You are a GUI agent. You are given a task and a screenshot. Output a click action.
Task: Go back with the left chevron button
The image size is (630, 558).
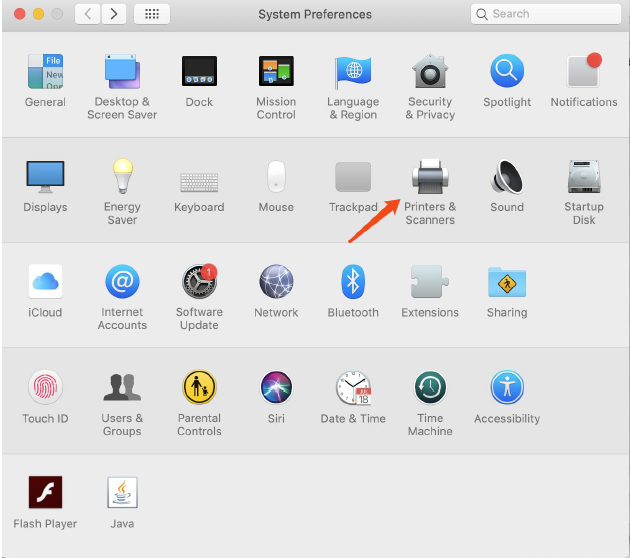coord(88,14)
